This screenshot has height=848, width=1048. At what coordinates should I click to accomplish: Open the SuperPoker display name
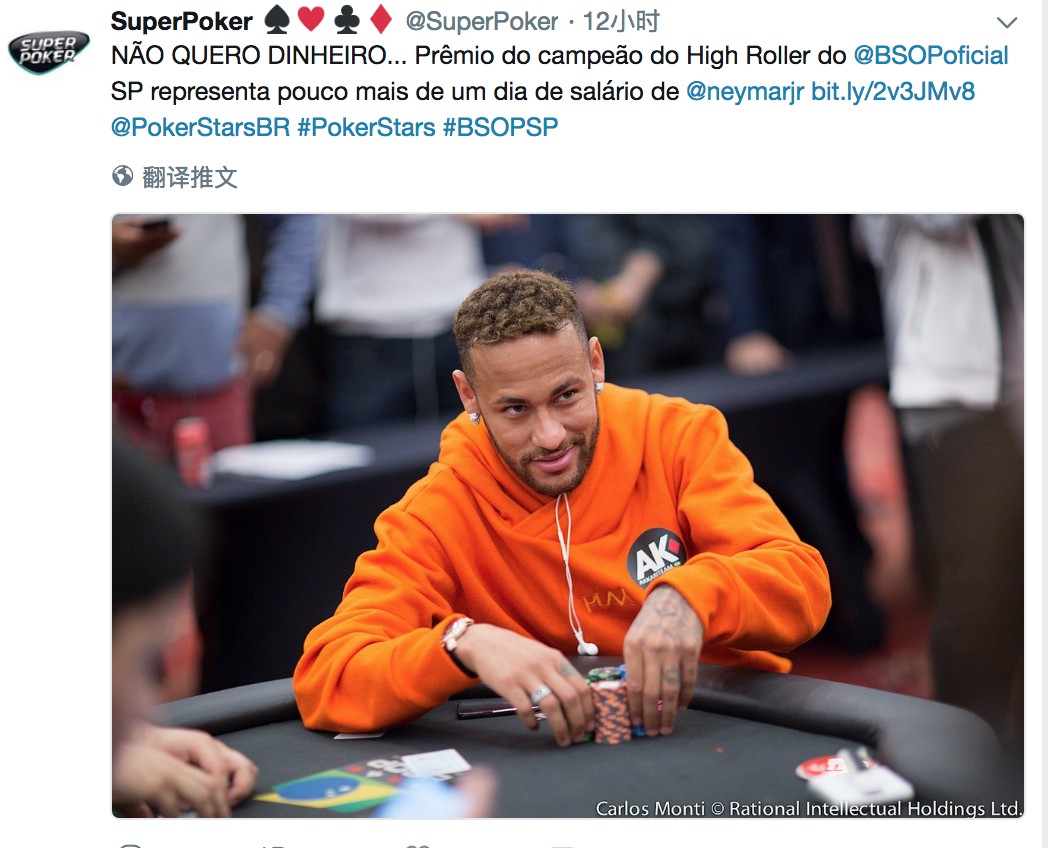click(x=182, y=21)
